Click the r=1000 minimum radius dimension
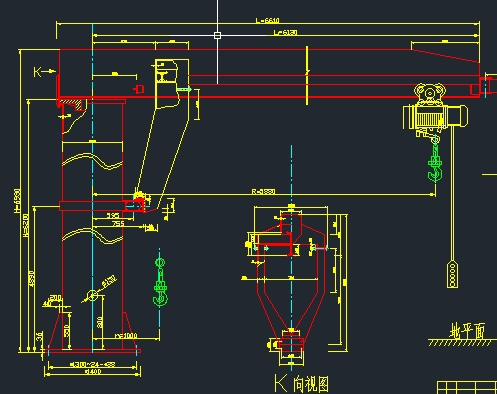 coord(126,335)
